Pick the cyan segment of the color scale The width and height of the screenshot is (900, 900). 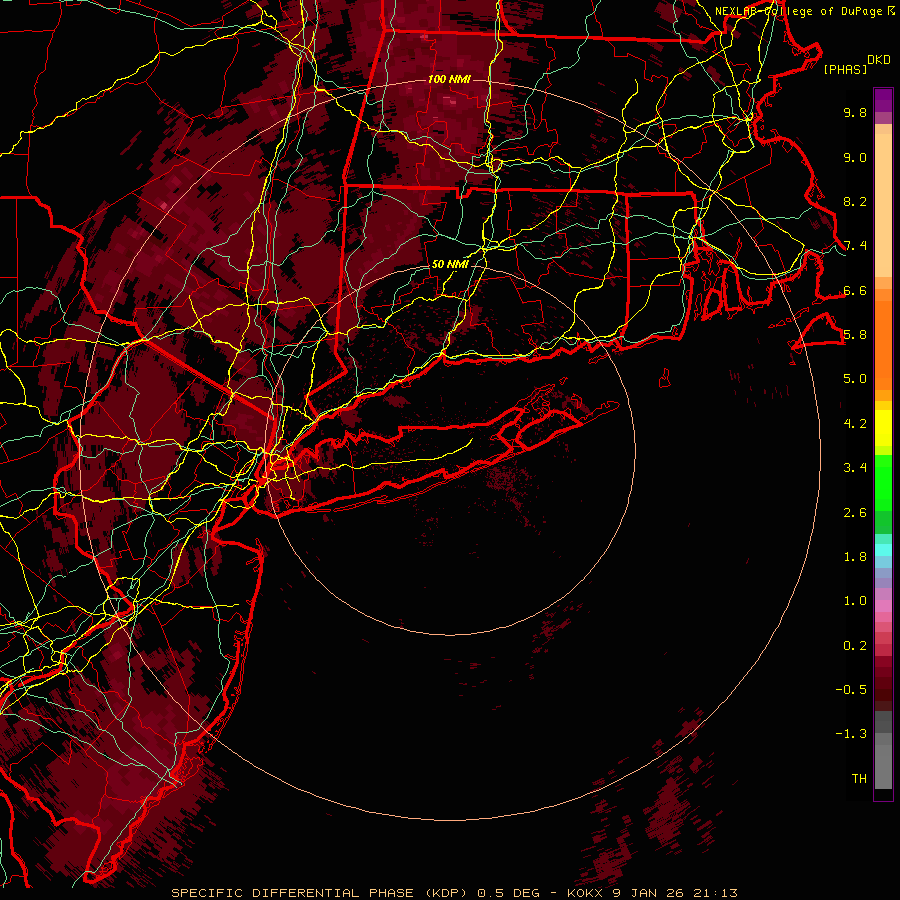click(x=883, y=550)
